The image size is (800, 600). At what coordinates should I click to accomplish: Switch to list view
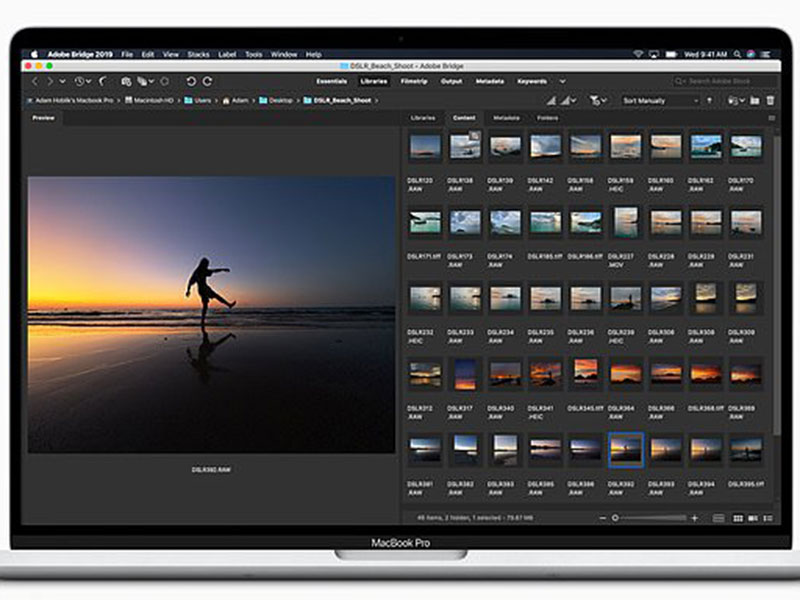[x=768, y=518]
